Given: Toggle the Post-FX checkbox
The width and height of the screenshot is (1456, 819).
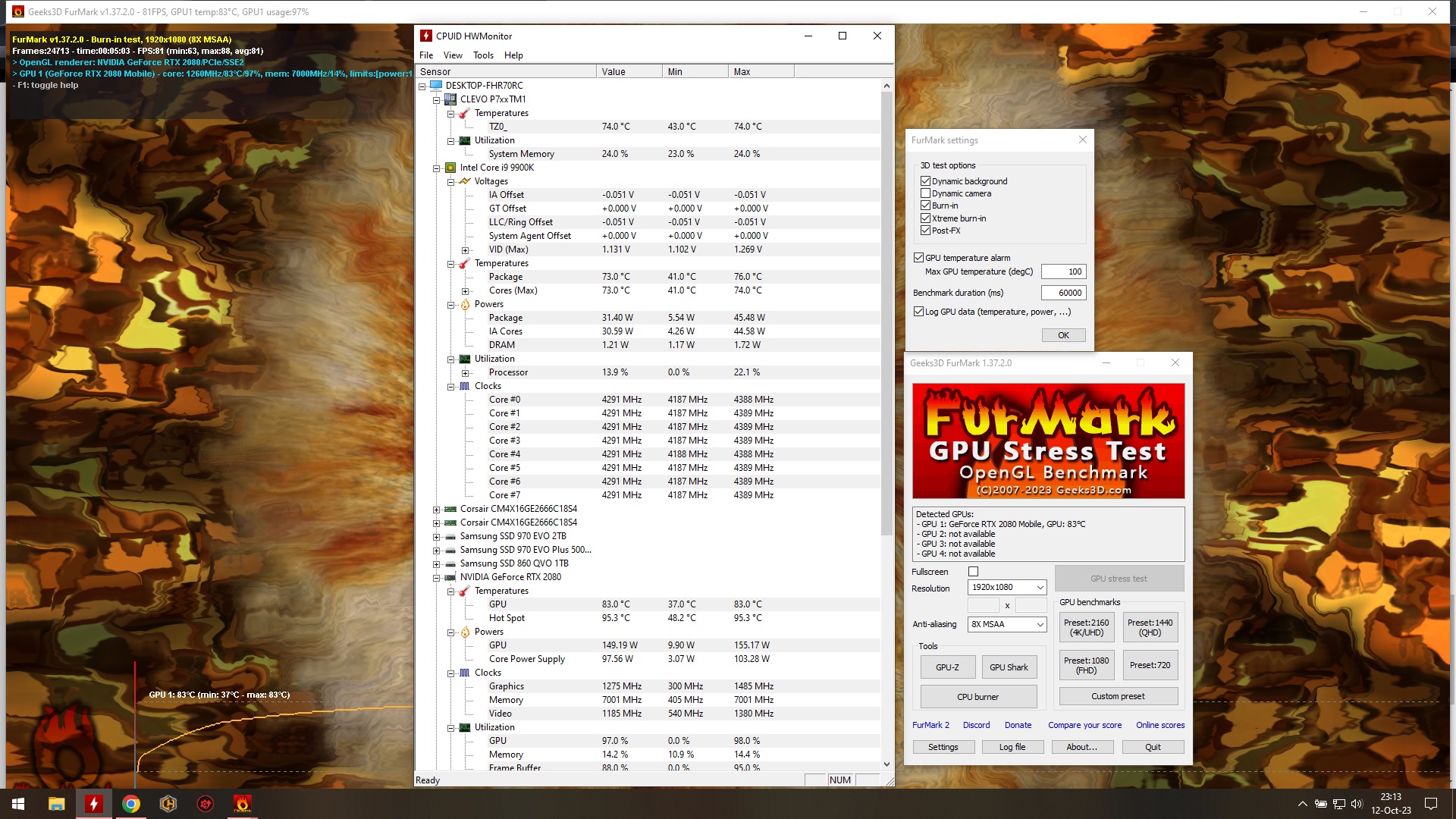Looking at the screenshot, I should (x=925, y=231).
